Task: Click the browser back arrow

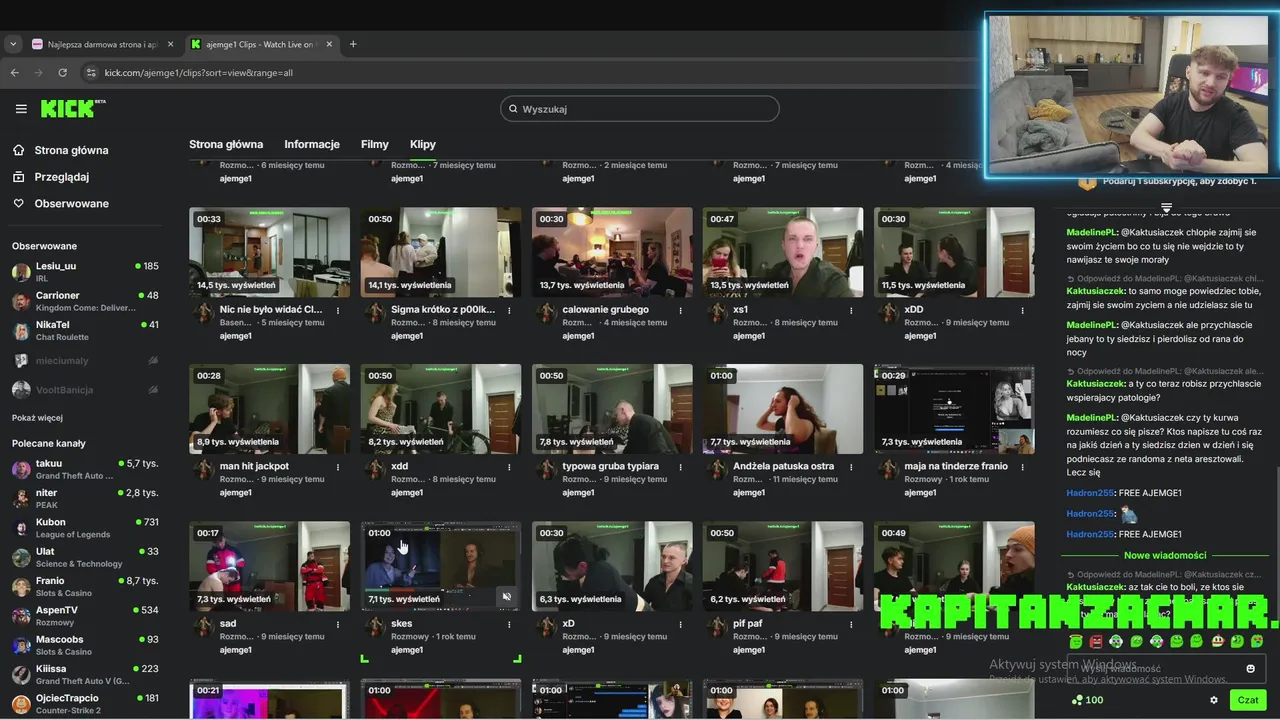Action: (15, 73)
